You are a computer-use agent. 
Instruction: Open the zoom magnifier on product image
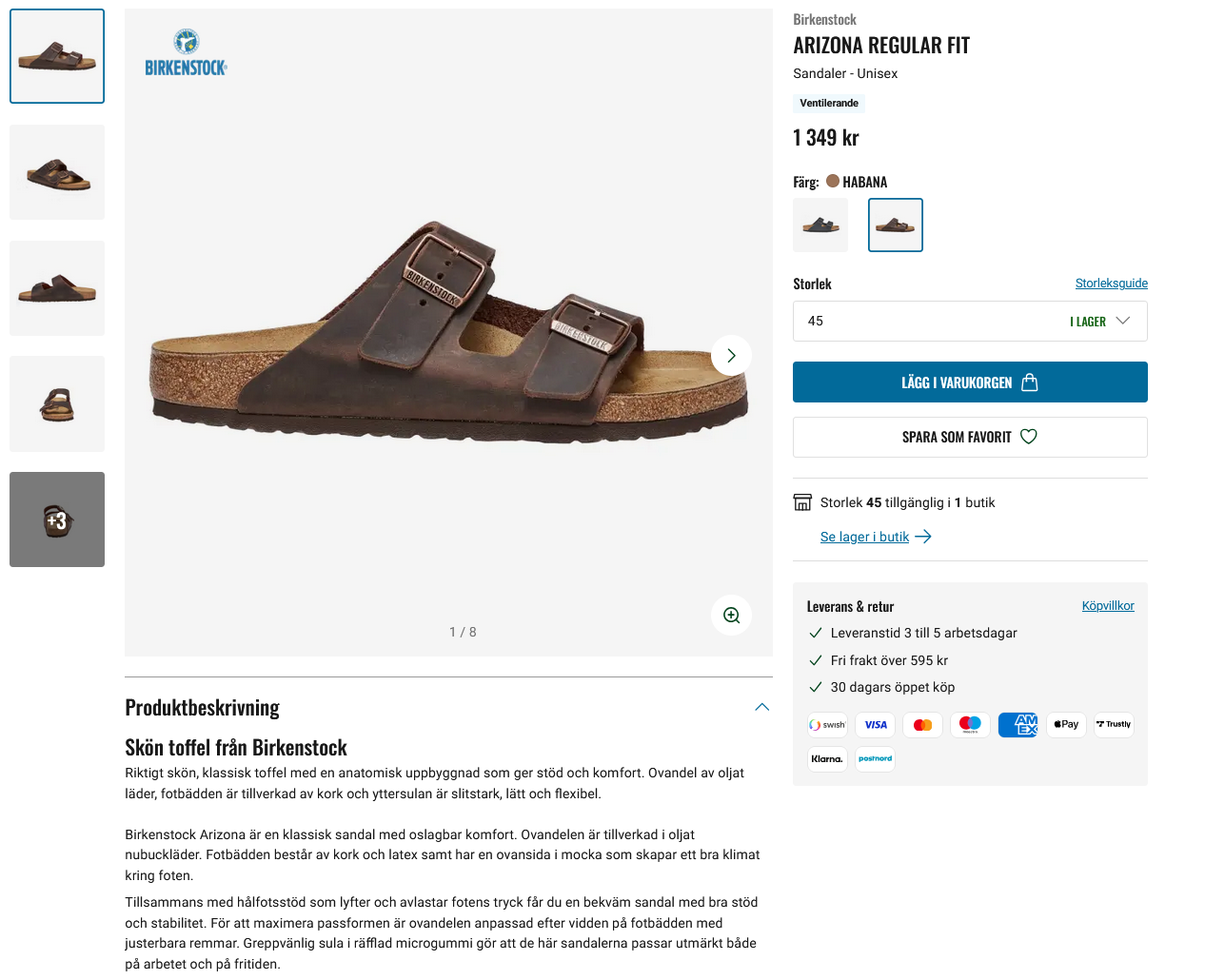[731, 616]
